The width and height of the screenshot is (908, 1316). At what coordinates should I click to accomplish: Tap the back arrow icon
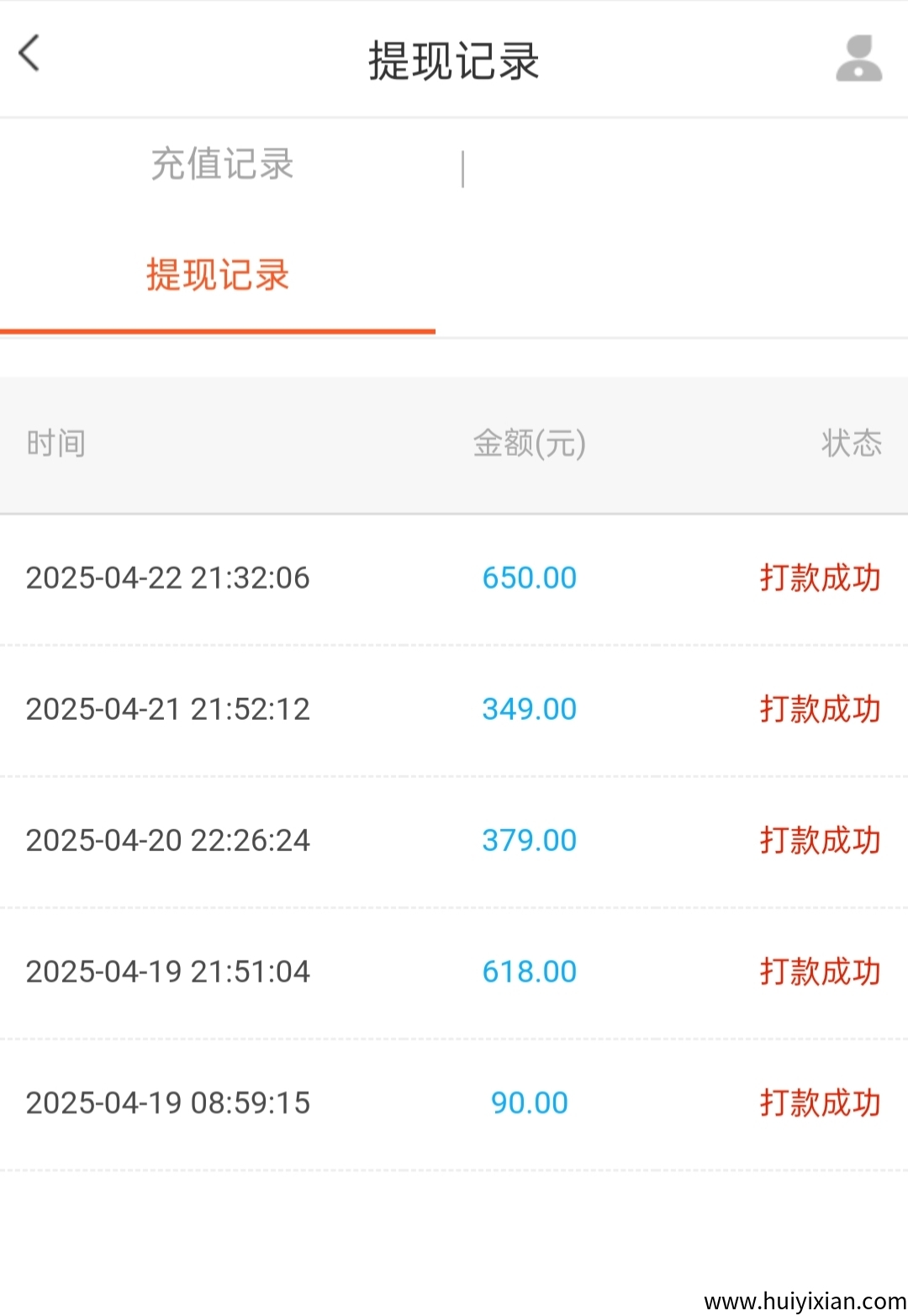[29, 55]
